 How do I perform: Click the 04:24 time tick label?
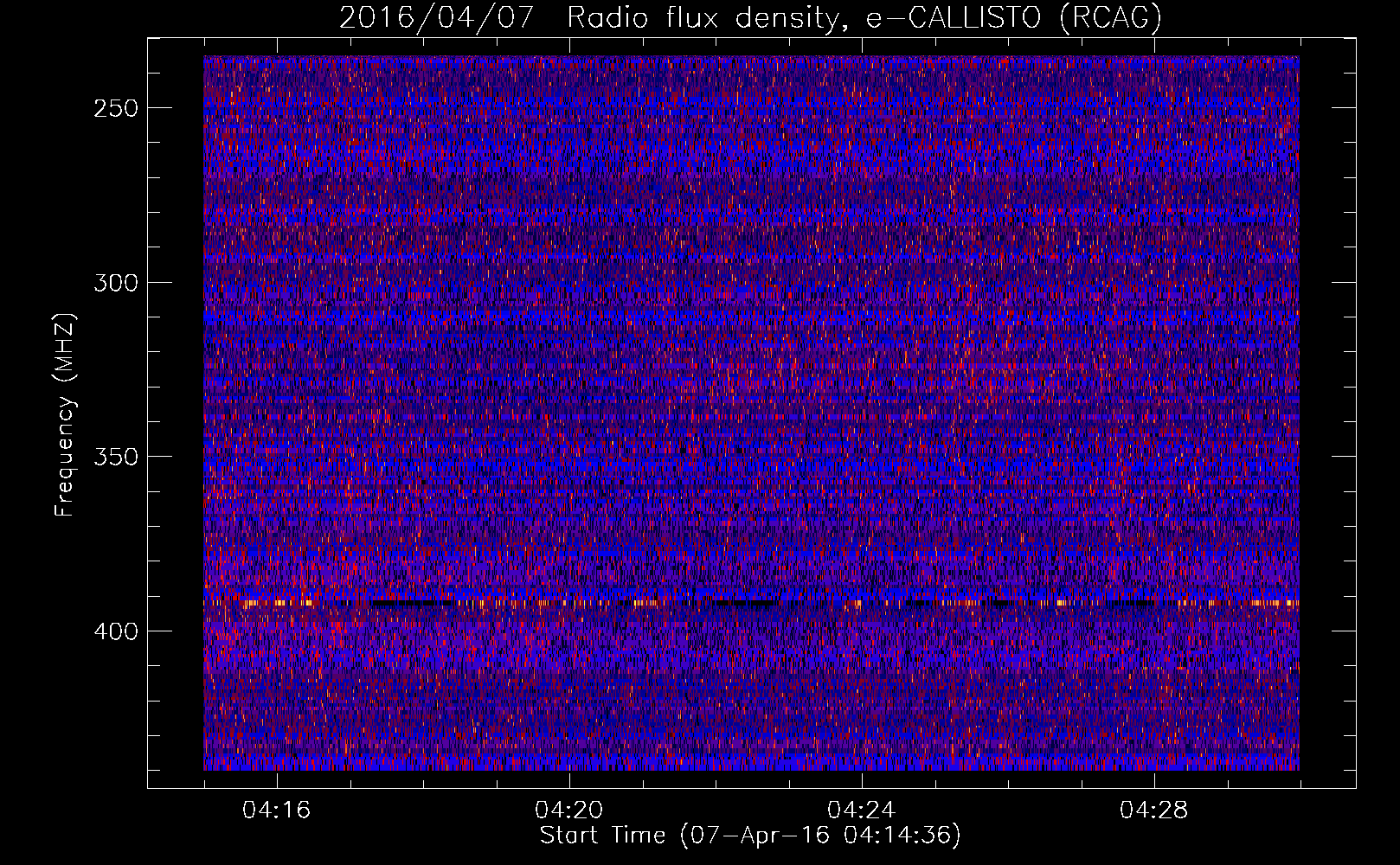coord(862,811)
